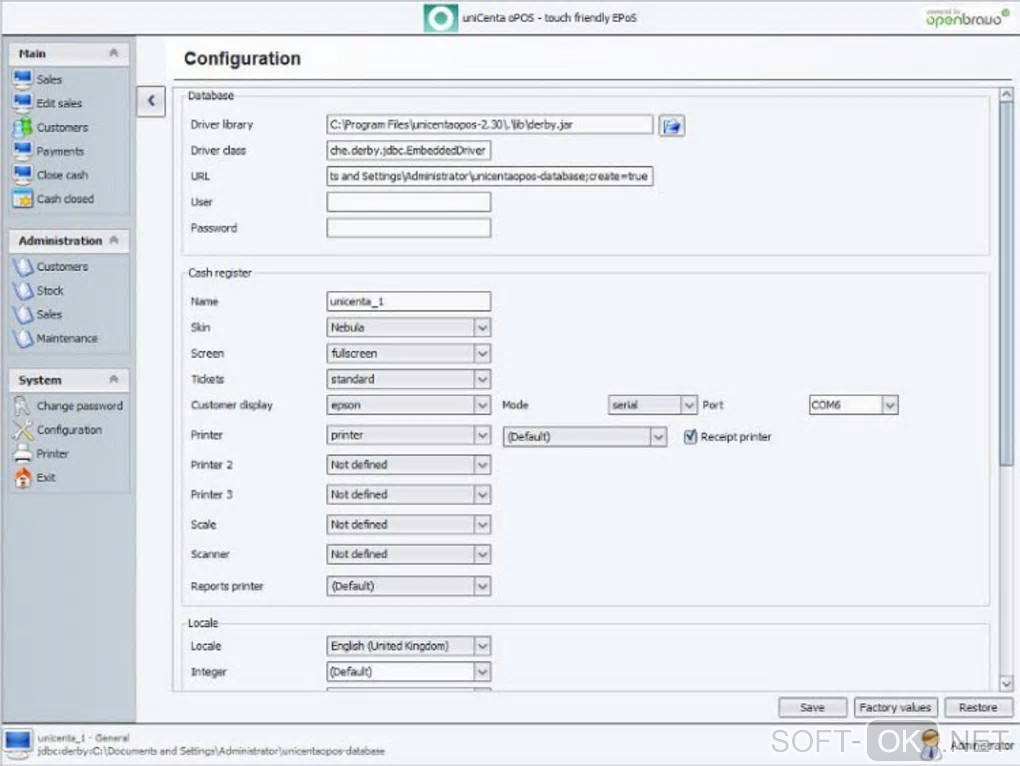Image resolution: width=1020 pixels, height=766 pixels.
Task: Open Customers icon under Main
Action: coord(22,127)
